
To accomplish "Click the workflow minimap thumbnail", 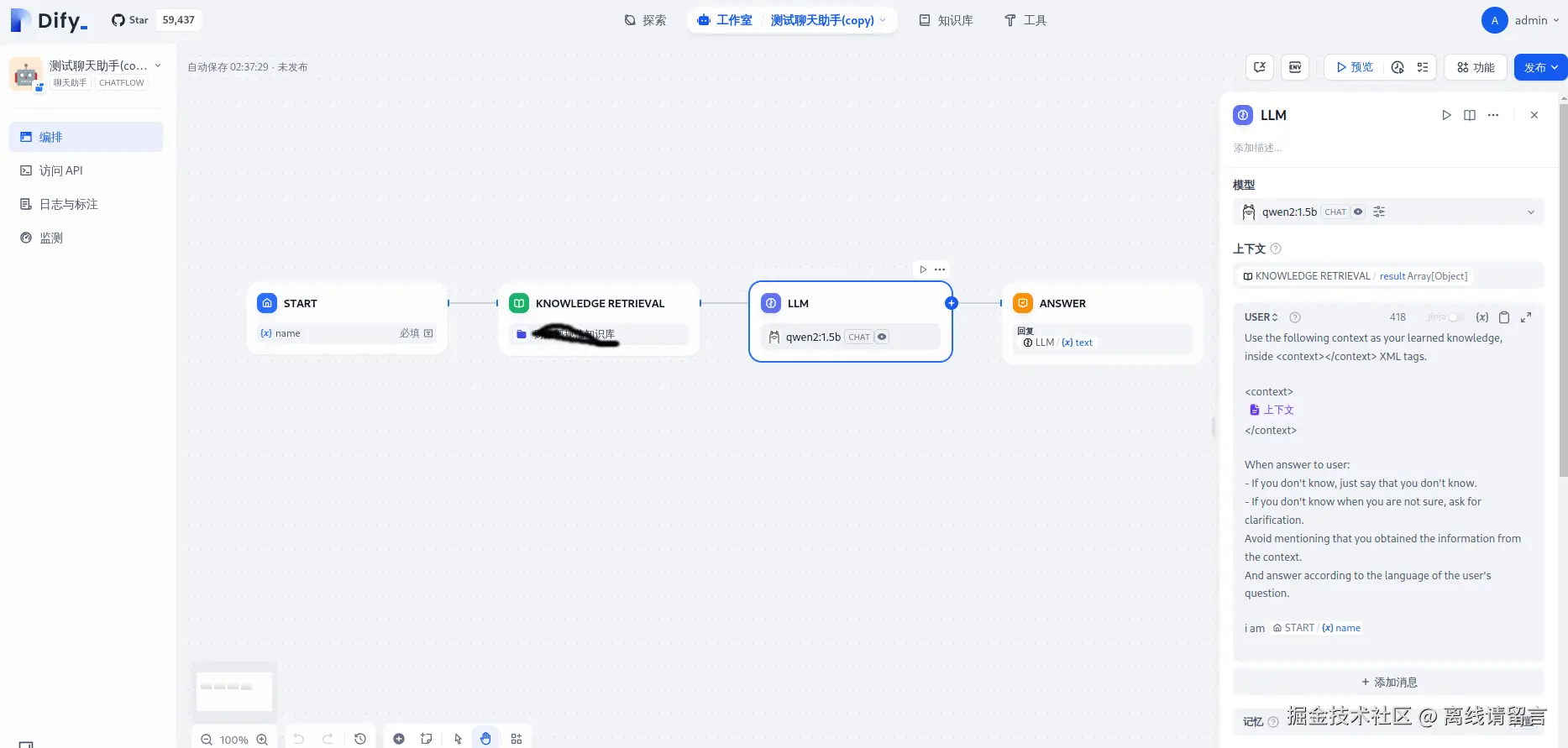I will tap(234, 691).
